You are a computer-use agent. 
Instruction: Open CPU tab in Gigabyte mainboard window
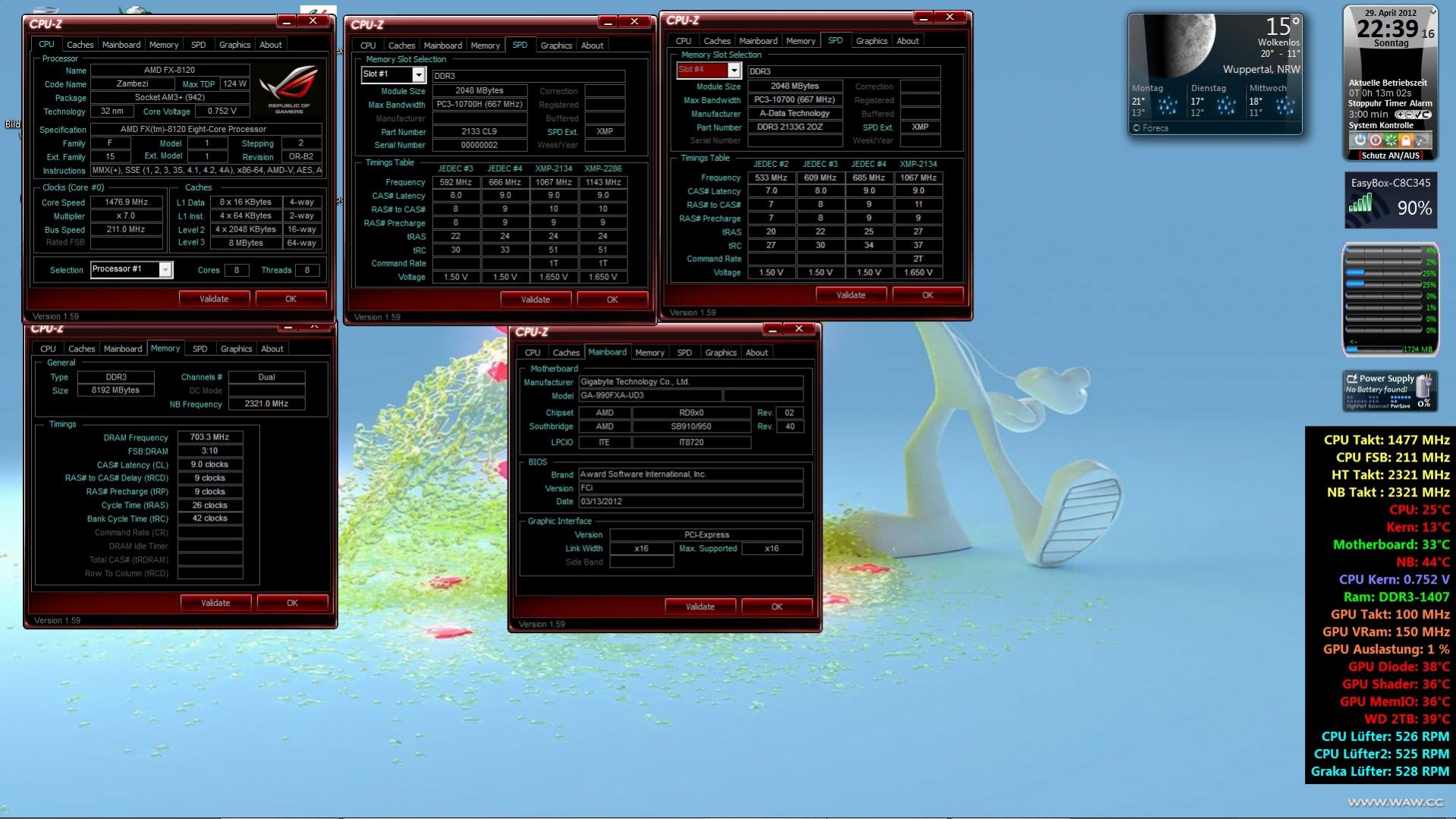(533, 353)
